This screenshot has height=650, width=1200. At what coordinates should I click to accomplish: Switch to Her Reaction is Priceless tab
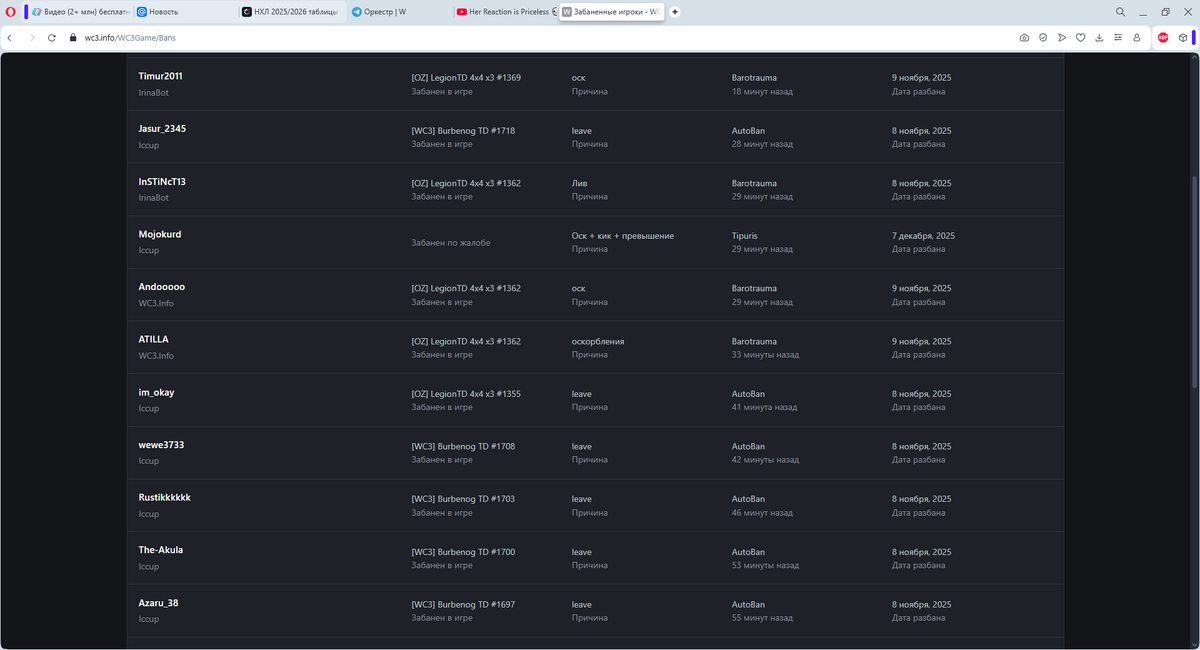pyautogui.click(x=500, y=12)
